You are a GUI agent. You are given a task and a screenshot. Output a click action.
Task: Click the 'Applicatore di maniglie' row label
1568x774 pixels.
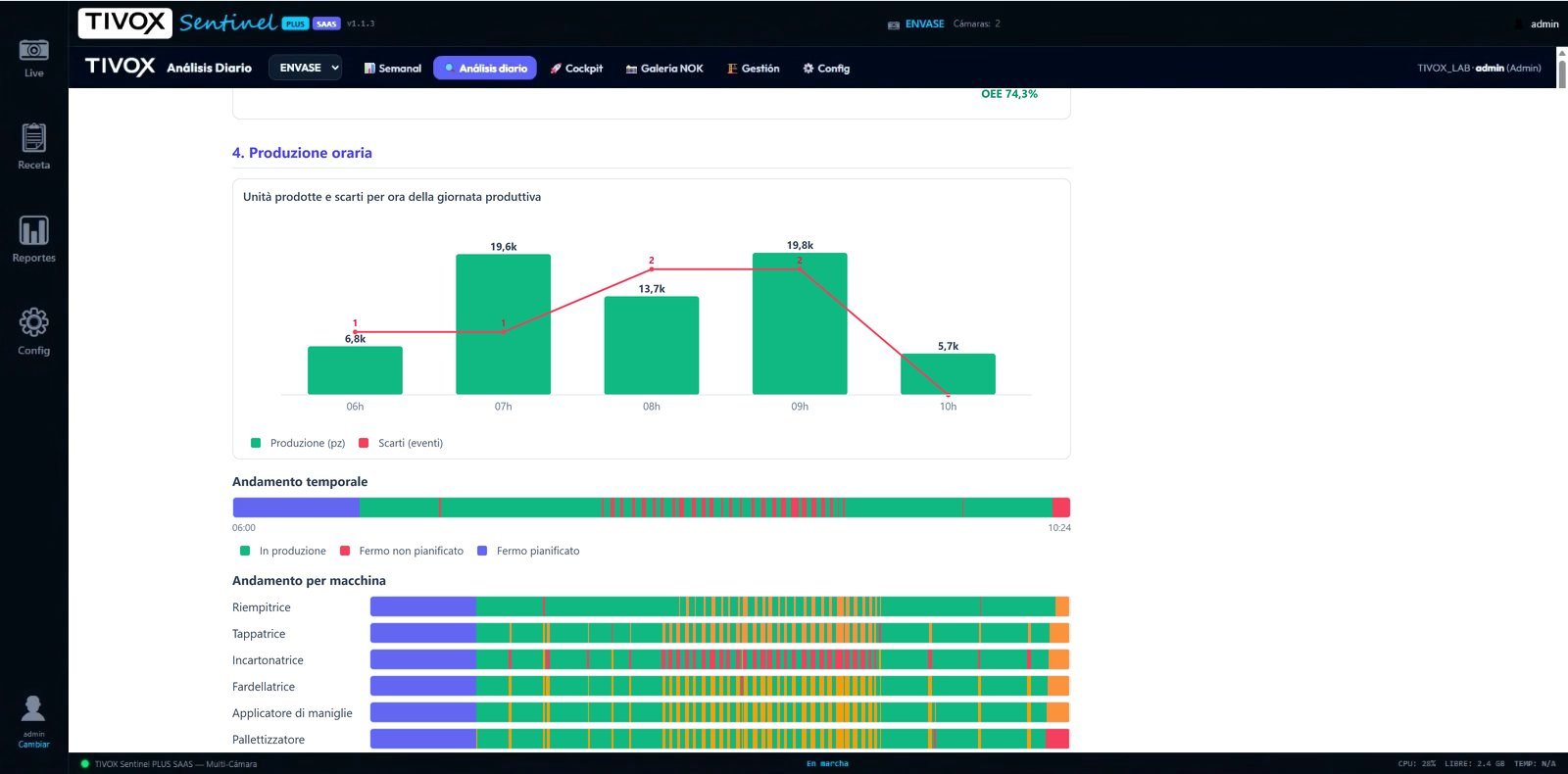click(292, 713)
